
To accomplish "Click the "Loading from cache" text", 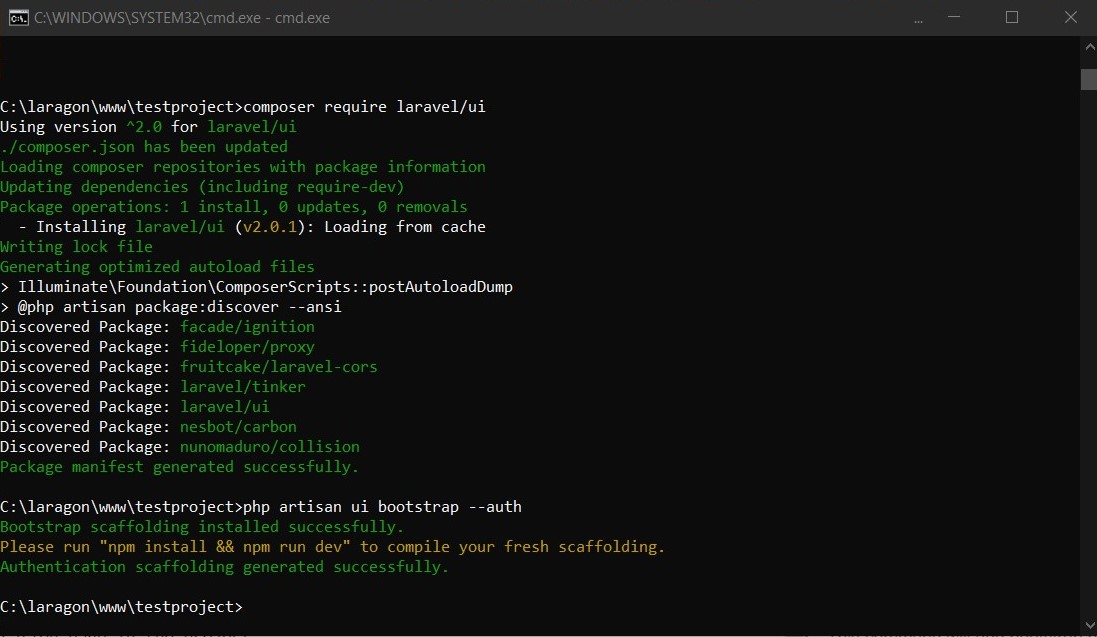I will pos(404,227).
